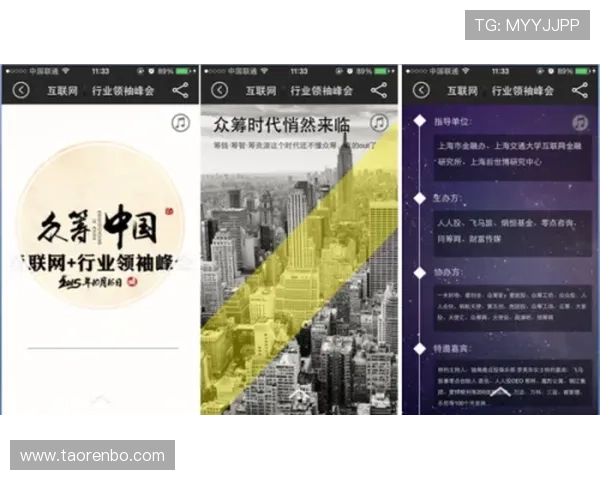Toggle music note on first phone screen
This screenshot has height=480, width=600.
(181, 123)
